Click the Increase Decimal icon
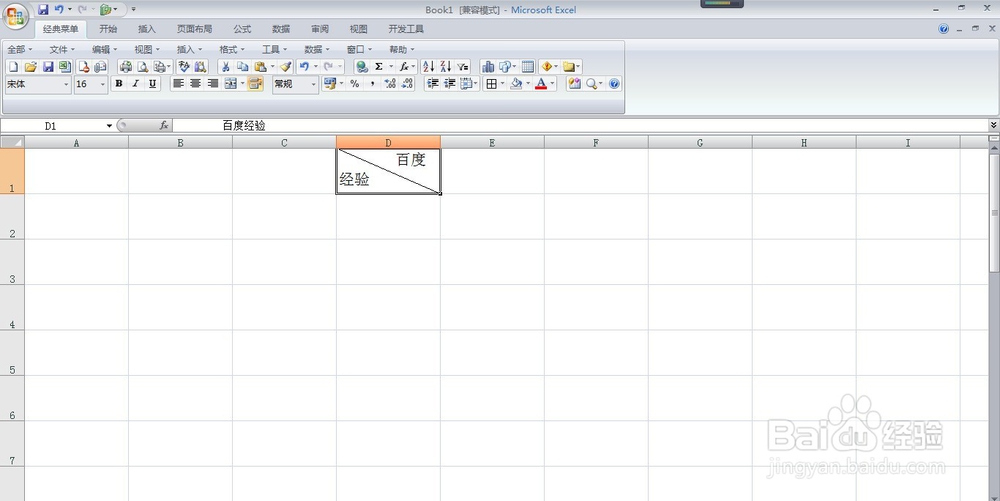 point(390,84)
